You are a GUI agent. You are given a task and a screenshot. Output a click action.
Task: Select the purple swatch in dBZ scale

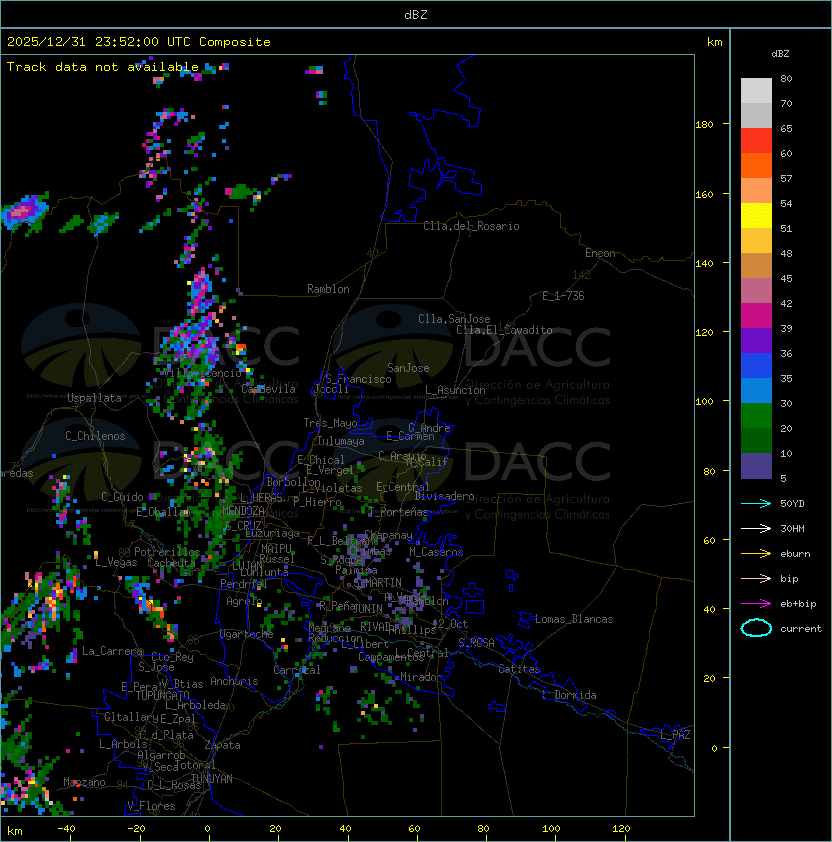[x=756, y=341]
